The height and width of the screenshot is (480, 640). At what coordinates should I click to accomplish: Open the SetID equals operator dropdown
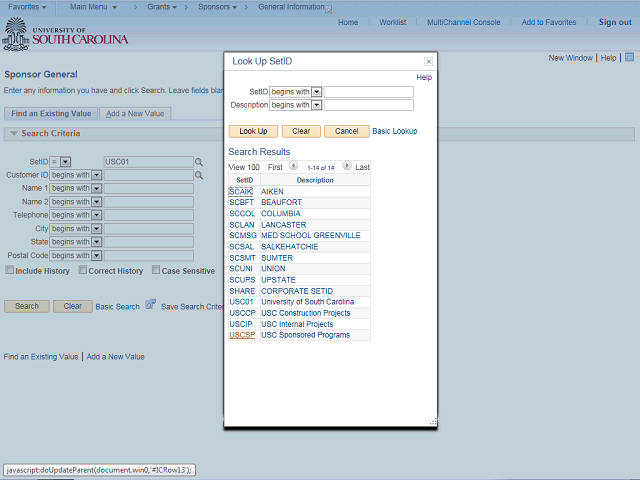tap(65, 162)
